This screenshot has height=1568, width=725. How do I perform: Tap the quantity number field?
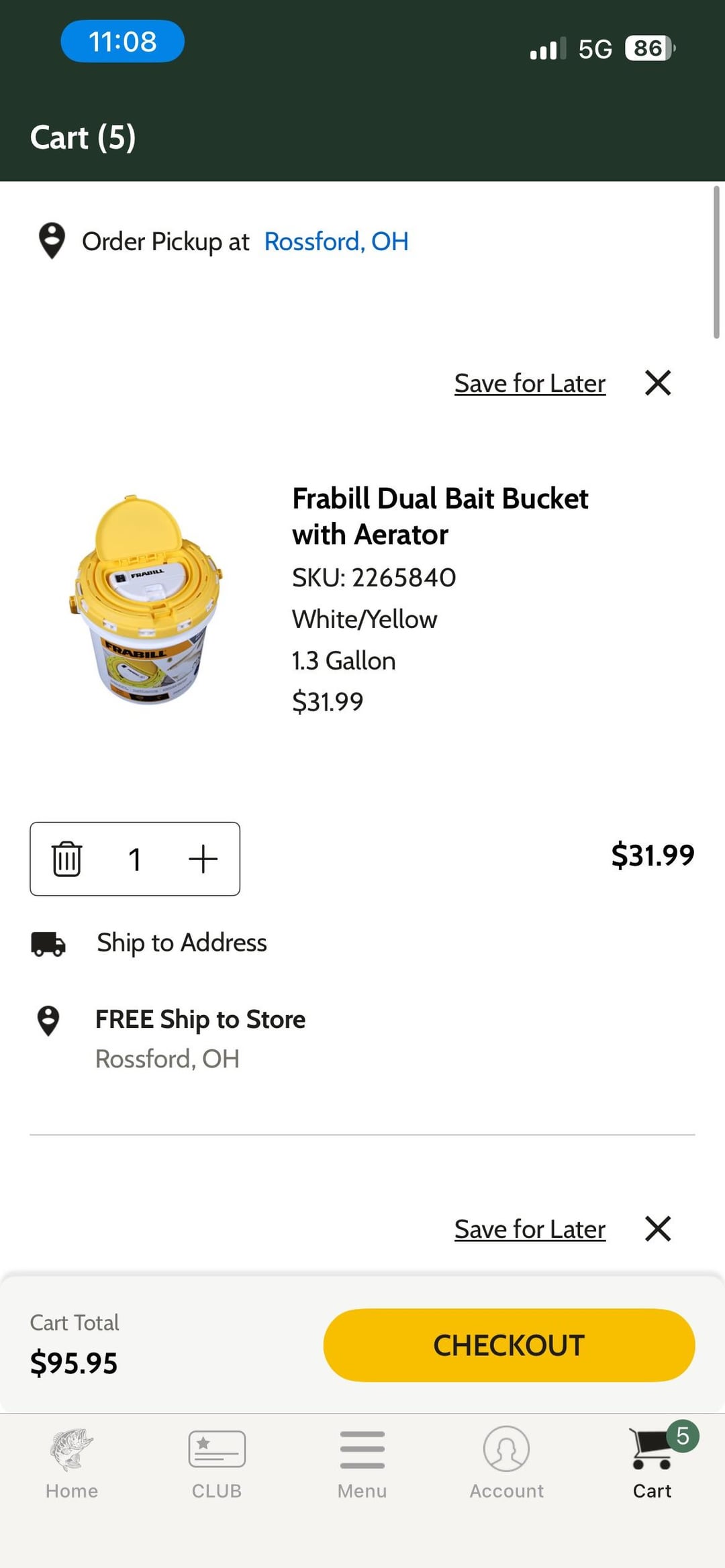click(135, 859)
